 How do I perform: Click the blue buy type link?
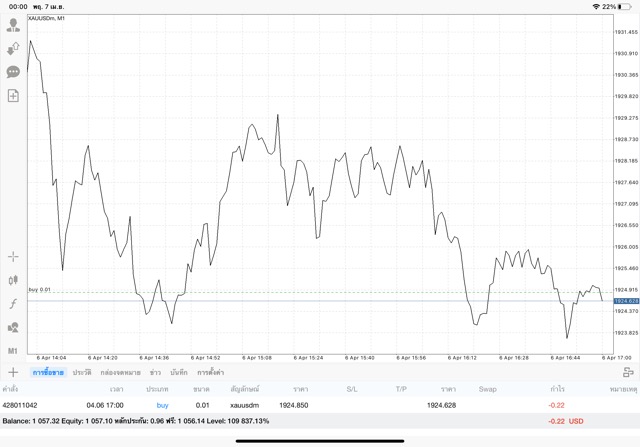tap(163, 404)
